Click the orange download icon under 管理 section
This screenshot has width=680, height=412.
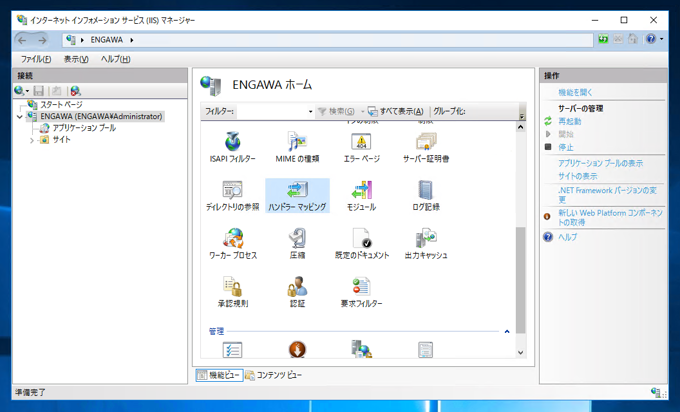point(297,350)
